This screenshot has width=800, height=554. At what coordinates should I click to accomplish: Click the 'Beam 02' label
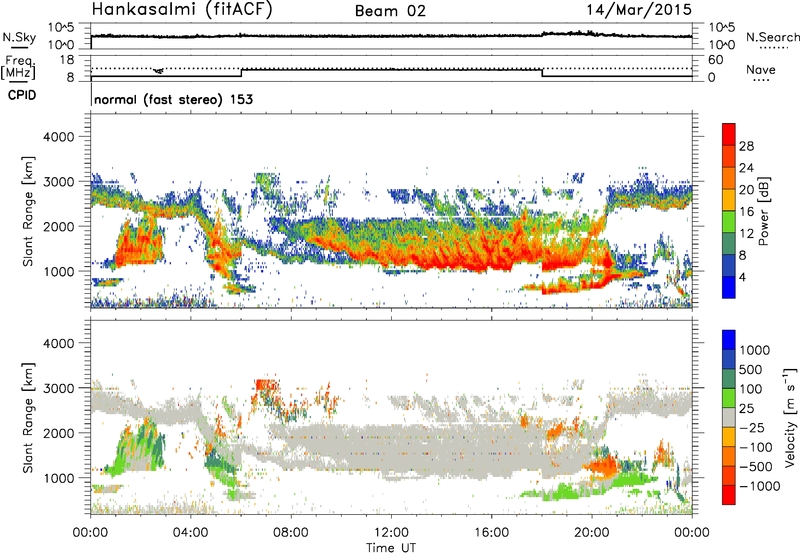pyautogui.click(x=390, y=11)
